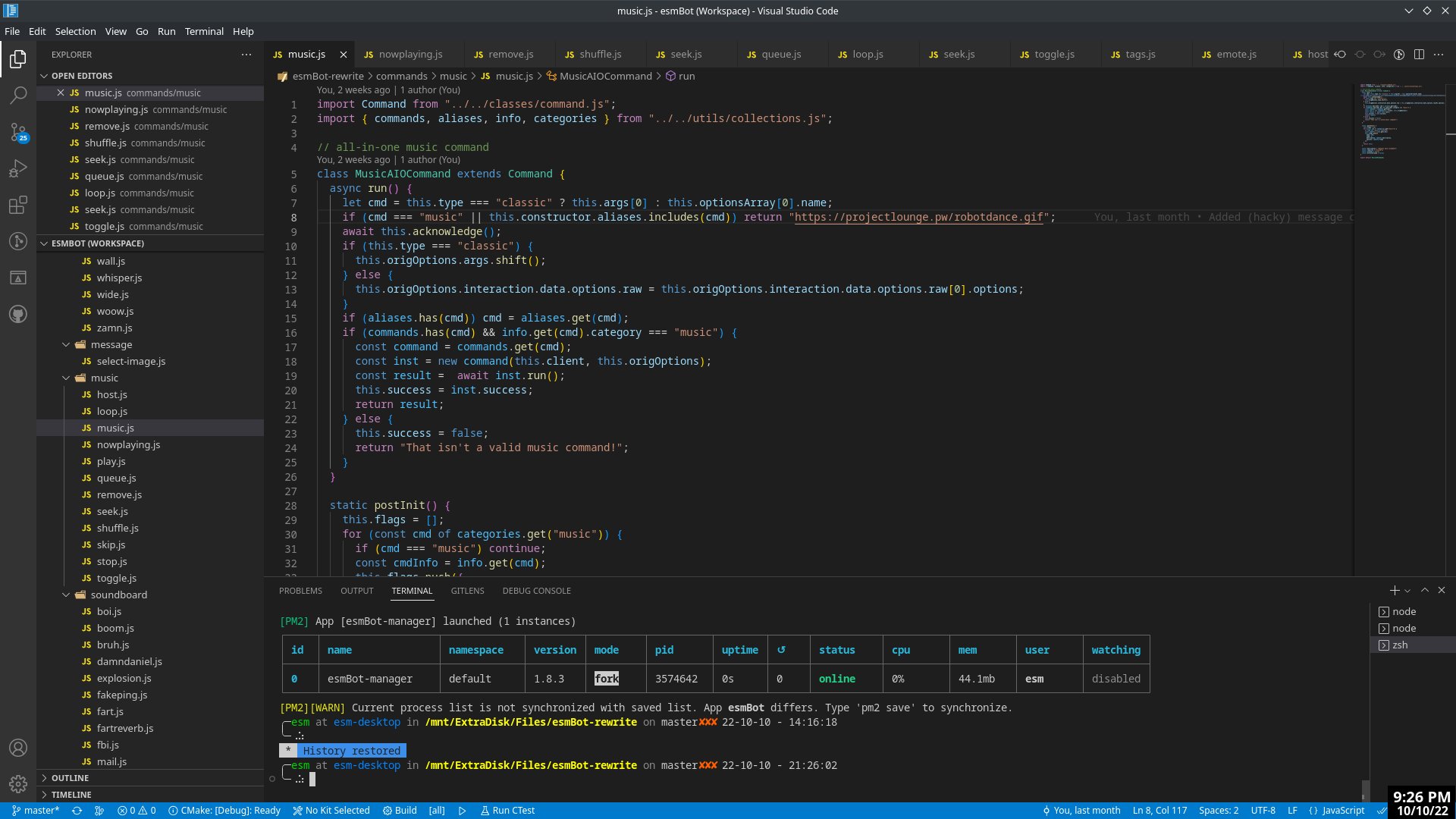Open the GitHub icon in activity bar
Image resolution: width=1456 pixels, height=819 pixels.
click(x=18, y=314)
